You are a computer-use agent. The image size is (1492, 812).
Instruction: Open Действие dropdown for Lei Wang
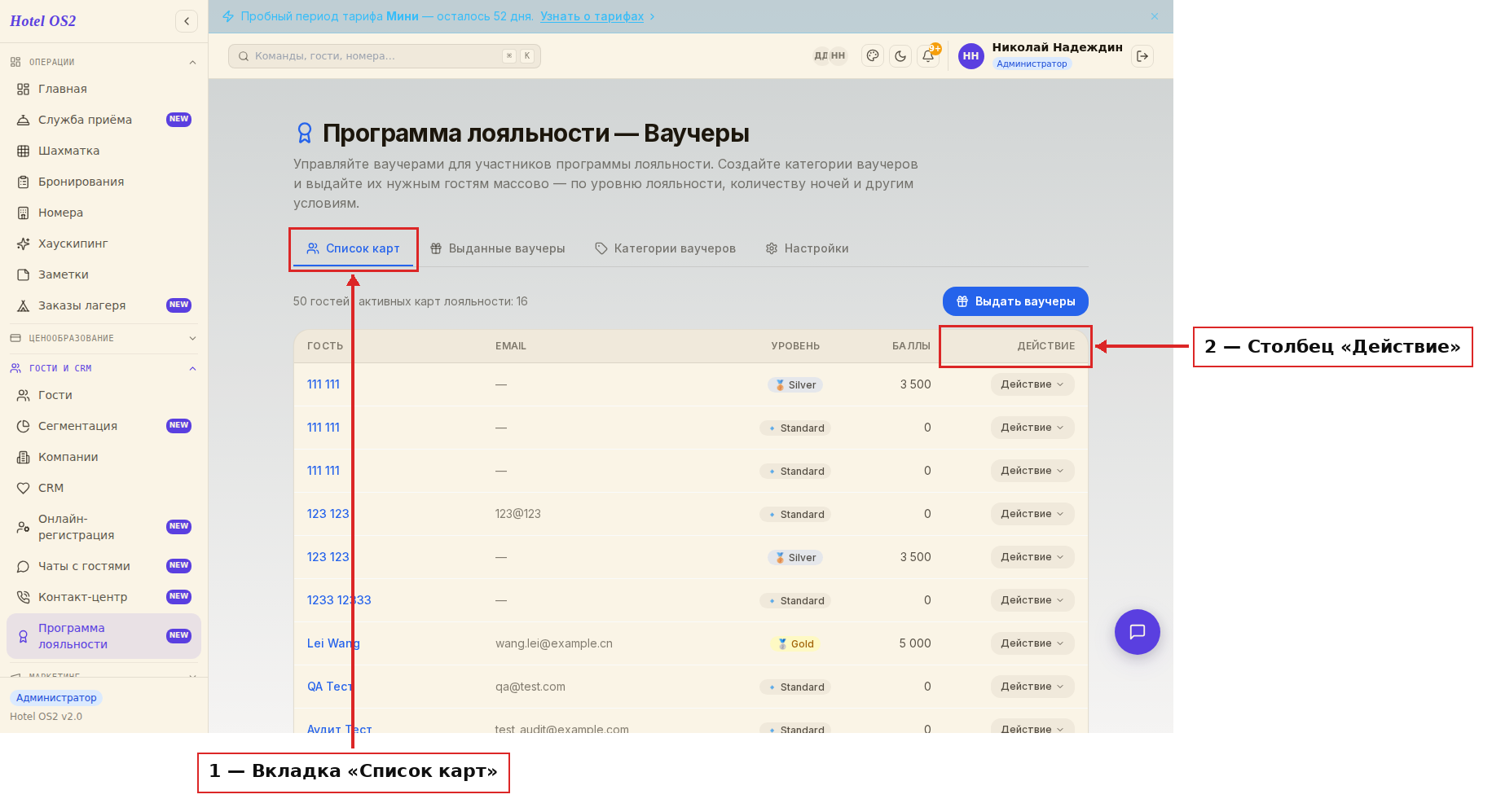(1032, 643)
